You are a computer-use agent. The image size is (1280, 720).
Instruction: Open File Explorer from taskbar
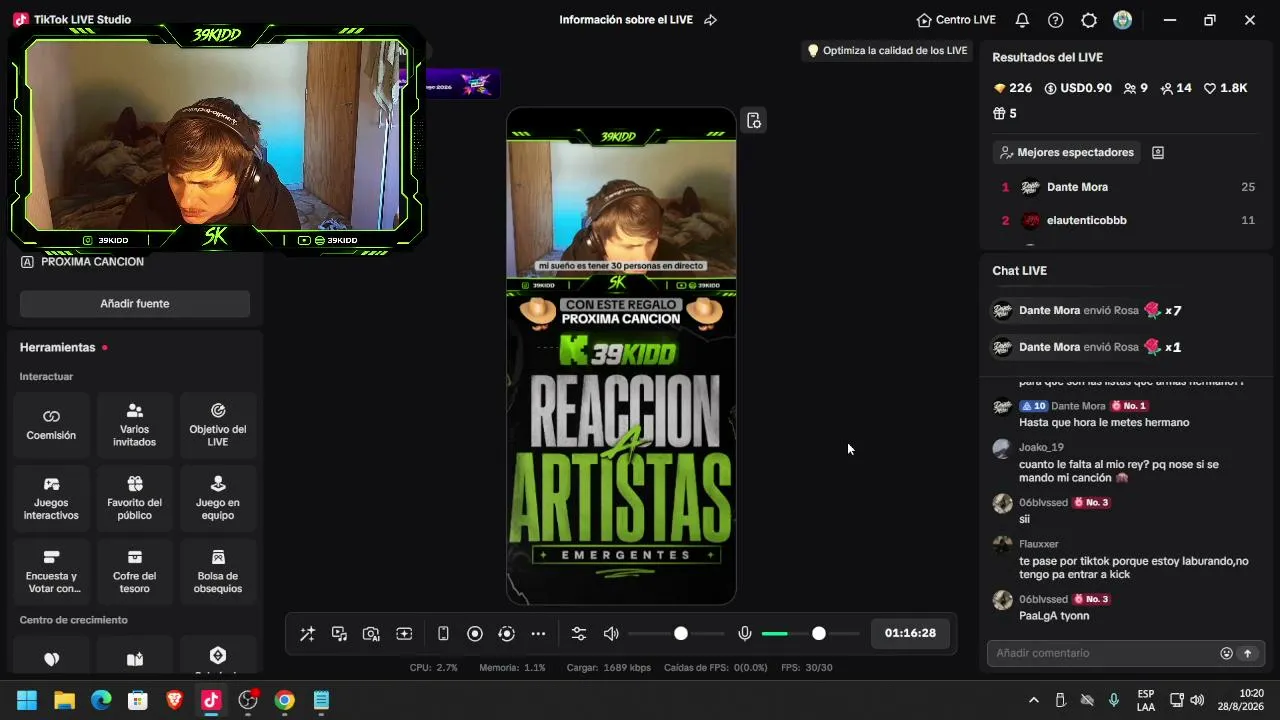point(64,700)
